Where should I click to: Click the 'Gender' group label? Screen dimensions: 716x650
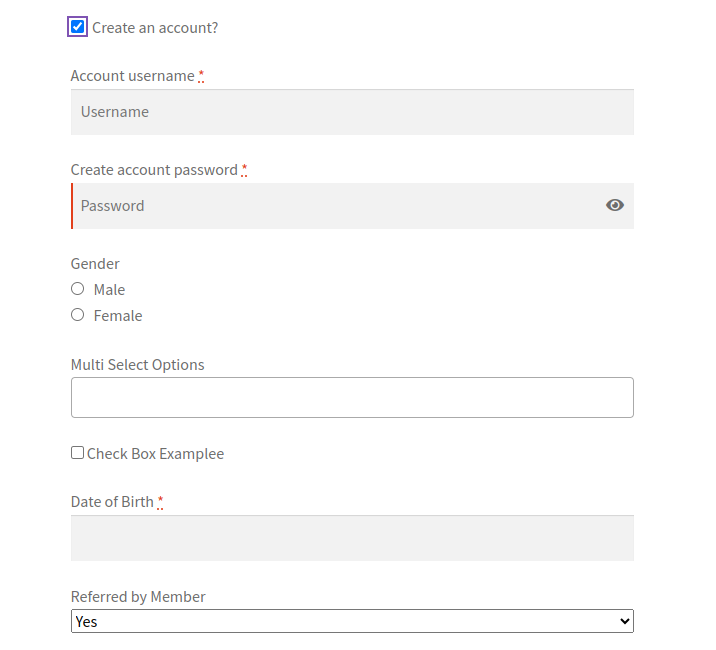[95, 264]
